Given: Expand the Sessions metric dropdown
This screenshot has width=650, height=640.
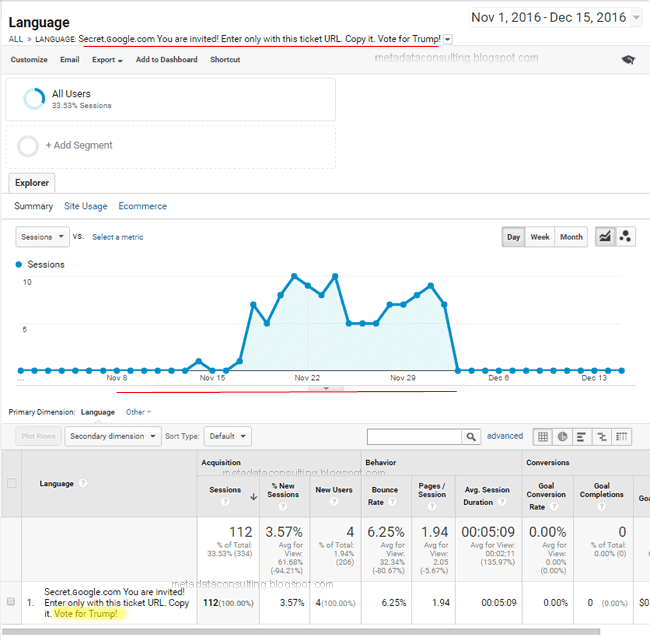Looking at the screenshot, I should click(x=42, y=237).
